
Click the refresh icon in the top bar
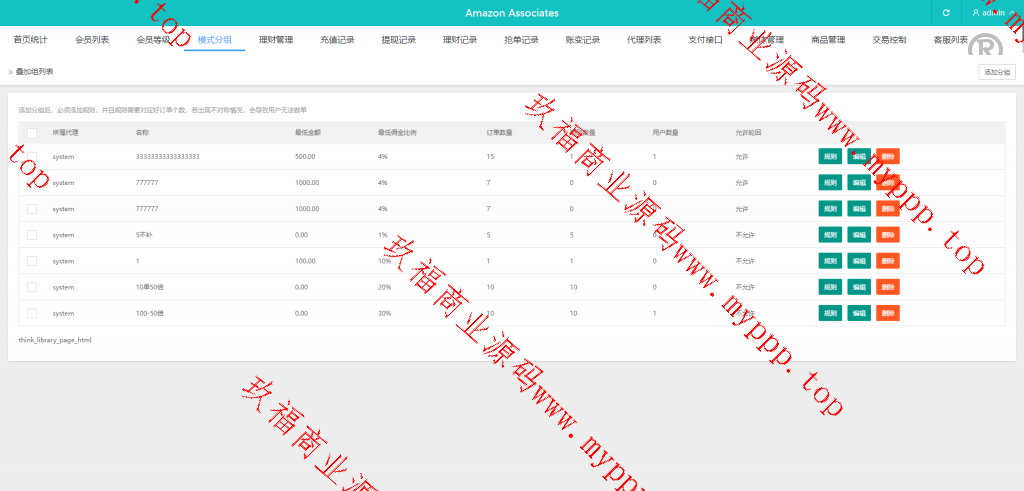[x=945, y=13]
